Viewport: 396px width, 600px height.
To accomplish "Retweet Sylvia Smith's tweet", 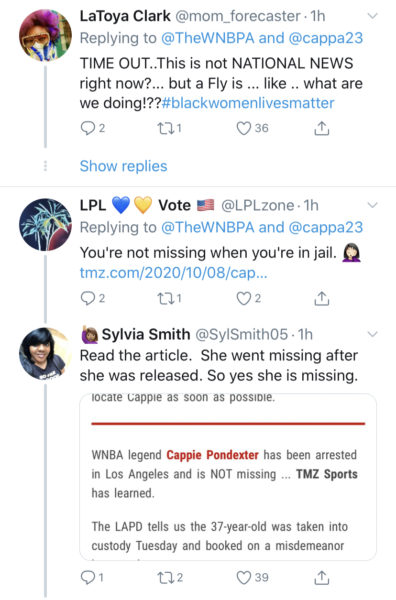I will pyautogui.click(x=166, y=577).
